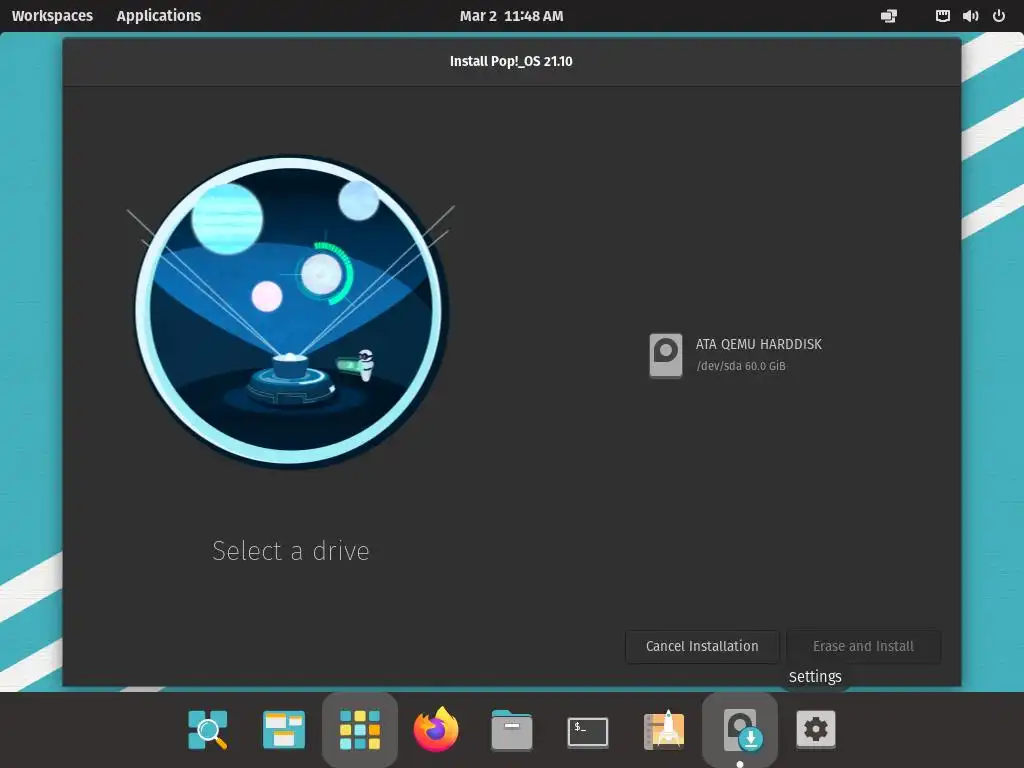Open Settings gear icon in dock
Viewport: 1024px width, 768px height.
pos(816,729)
